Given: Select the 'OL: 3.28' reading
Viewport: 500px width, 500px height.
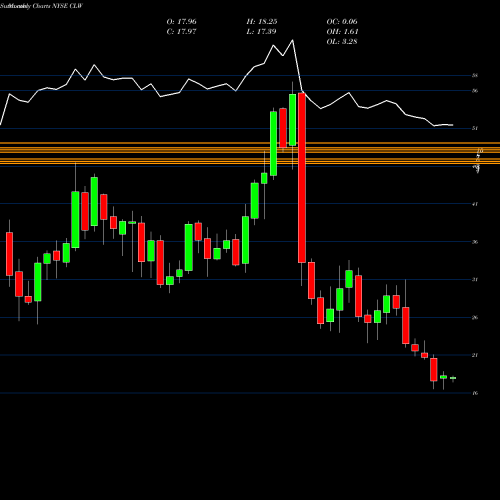Looking at the screenshot, I should pyautogui.click(x=342, y=42).
